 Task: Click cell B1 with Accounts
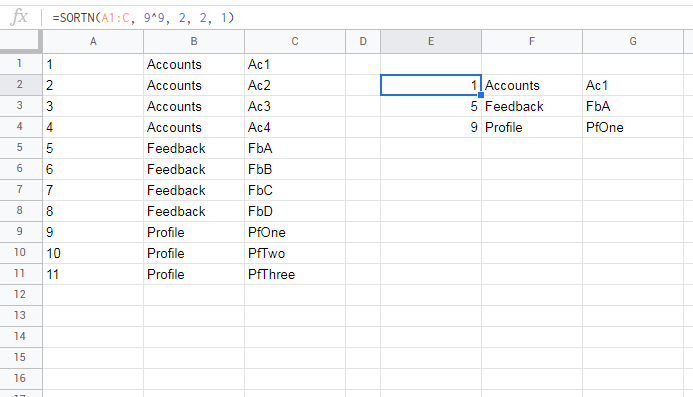(x=194, y=64)
